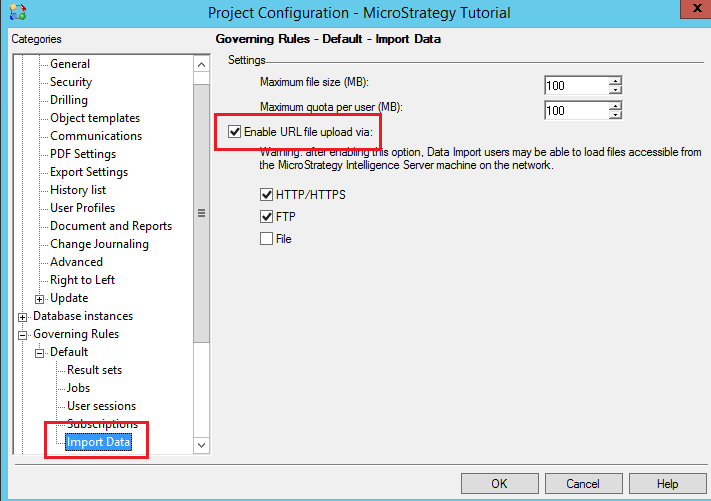
Task: Select the Result sets category
Action: tap(94, 370)
